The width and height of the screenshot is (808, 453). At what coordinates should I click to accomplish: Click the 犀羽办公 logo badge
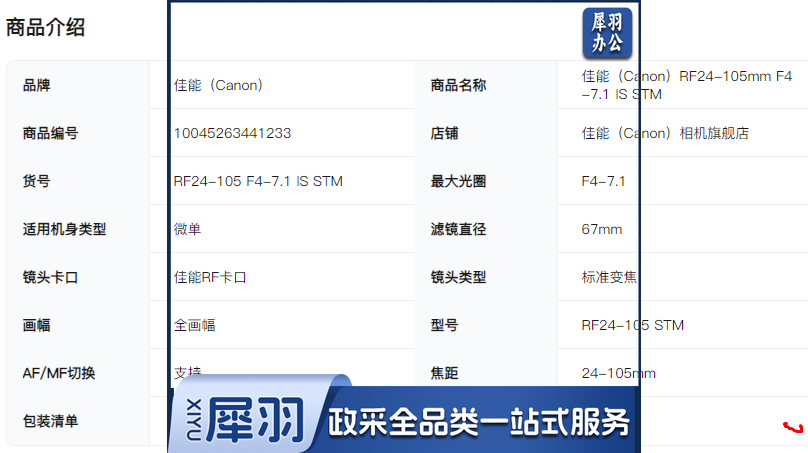pyautogui.click(x=608, y=33)
